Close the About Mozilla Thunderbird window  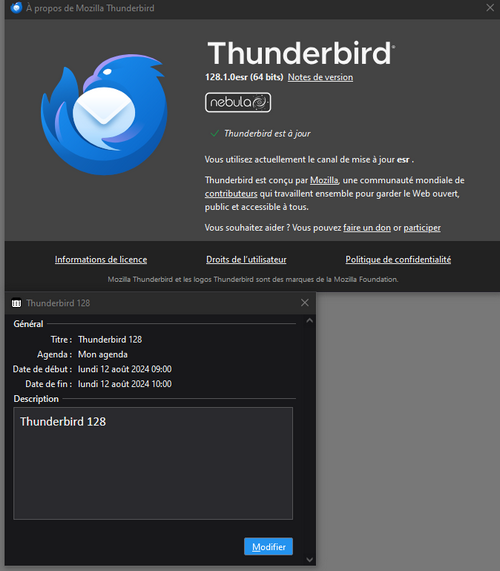(490, 8)
